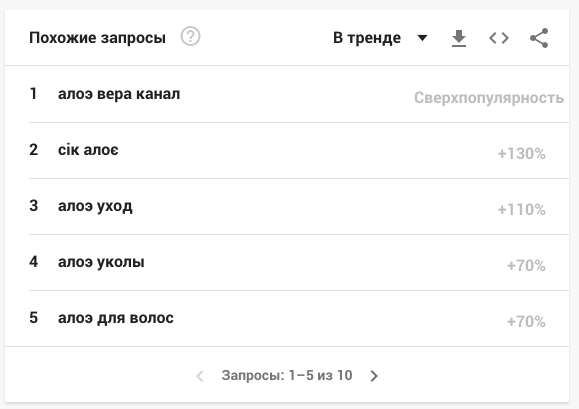Click the +130% growth value
The height and width of the screenshot is (409, 579).
point(521,154)
